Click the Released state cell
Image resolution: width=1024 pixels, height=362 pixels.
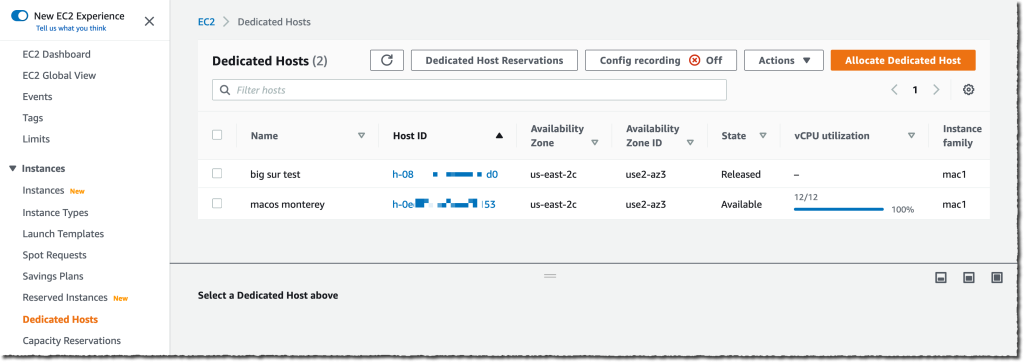741,174
